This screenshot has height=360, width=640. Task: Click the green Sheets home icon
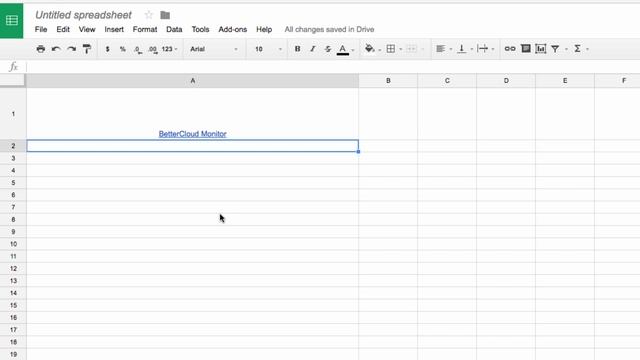(x=12, y=20)
